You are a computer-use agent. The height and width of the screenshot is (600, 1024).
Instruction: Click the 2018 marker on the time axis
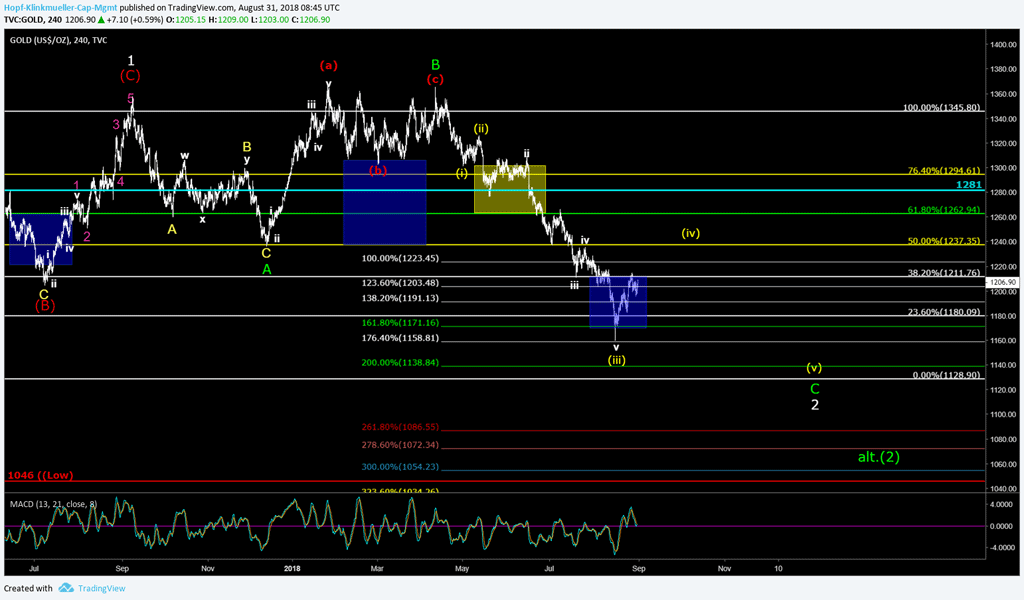tap(292, 566)
